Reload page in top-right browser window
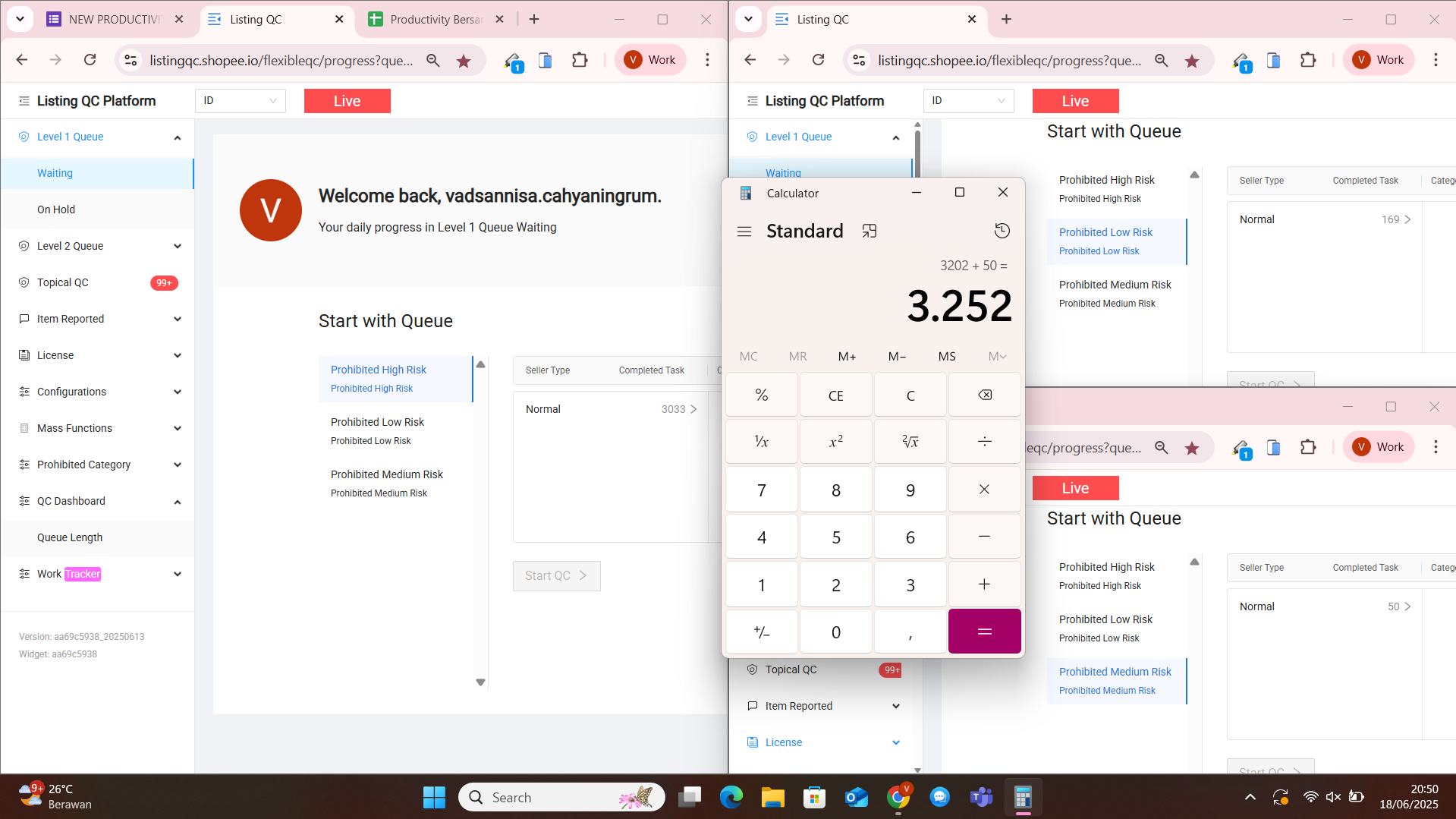 [818, 60]
